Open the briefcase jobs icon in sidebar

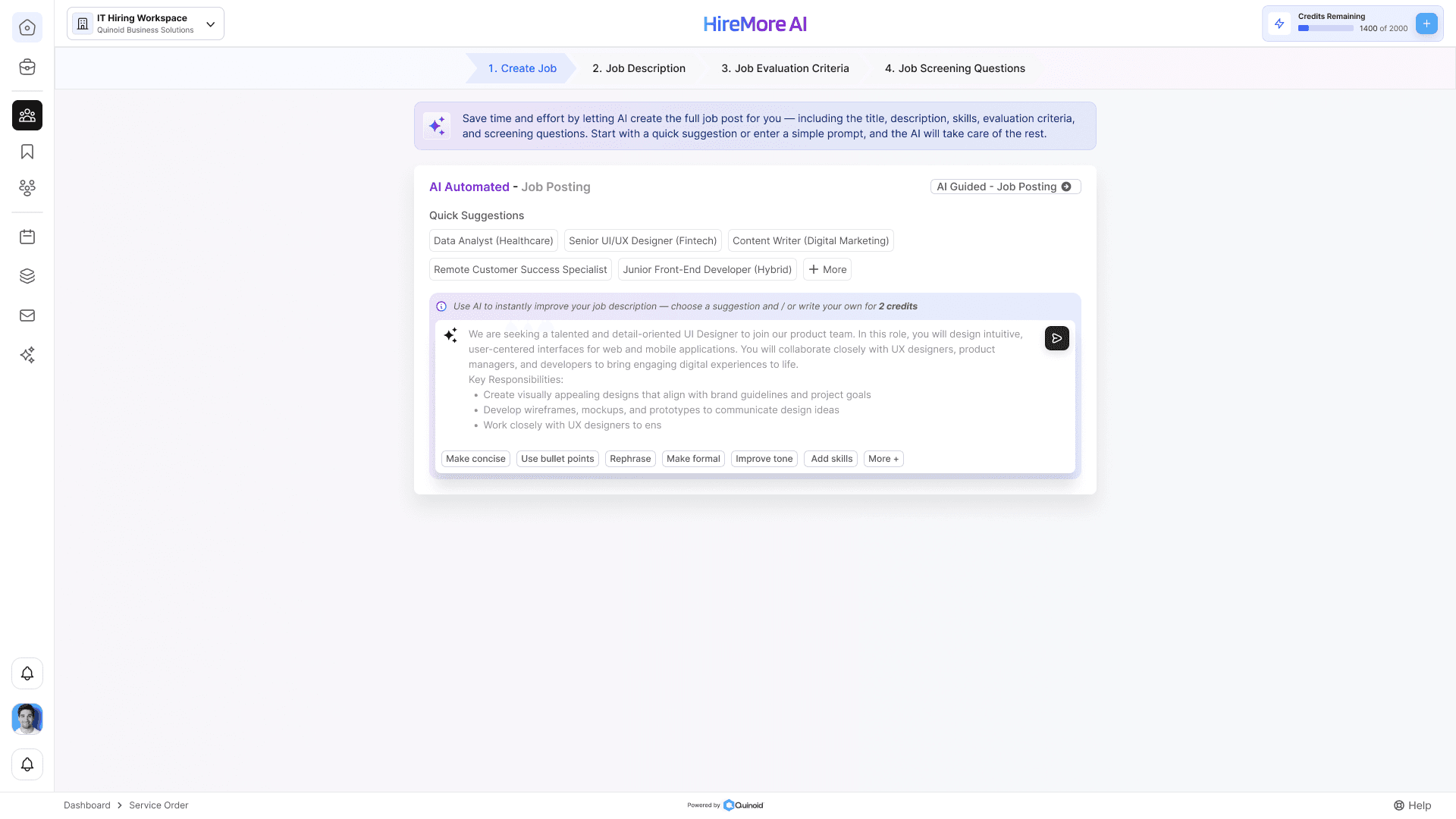pyautogui.click(x=27, y=67)
